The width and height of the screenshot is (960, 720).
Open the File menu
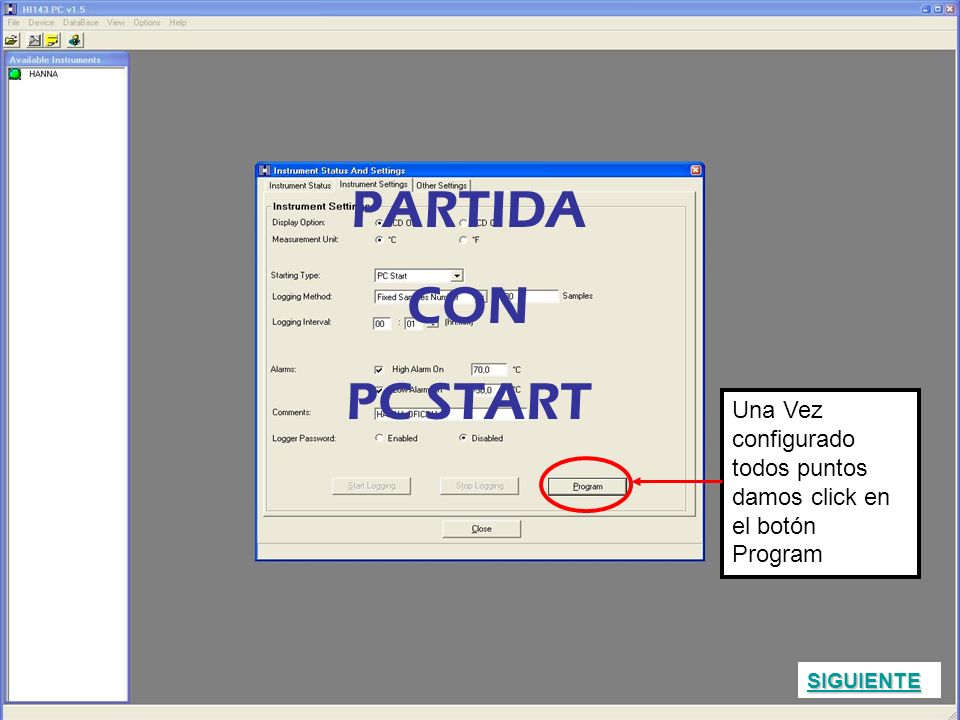(13, 23)
